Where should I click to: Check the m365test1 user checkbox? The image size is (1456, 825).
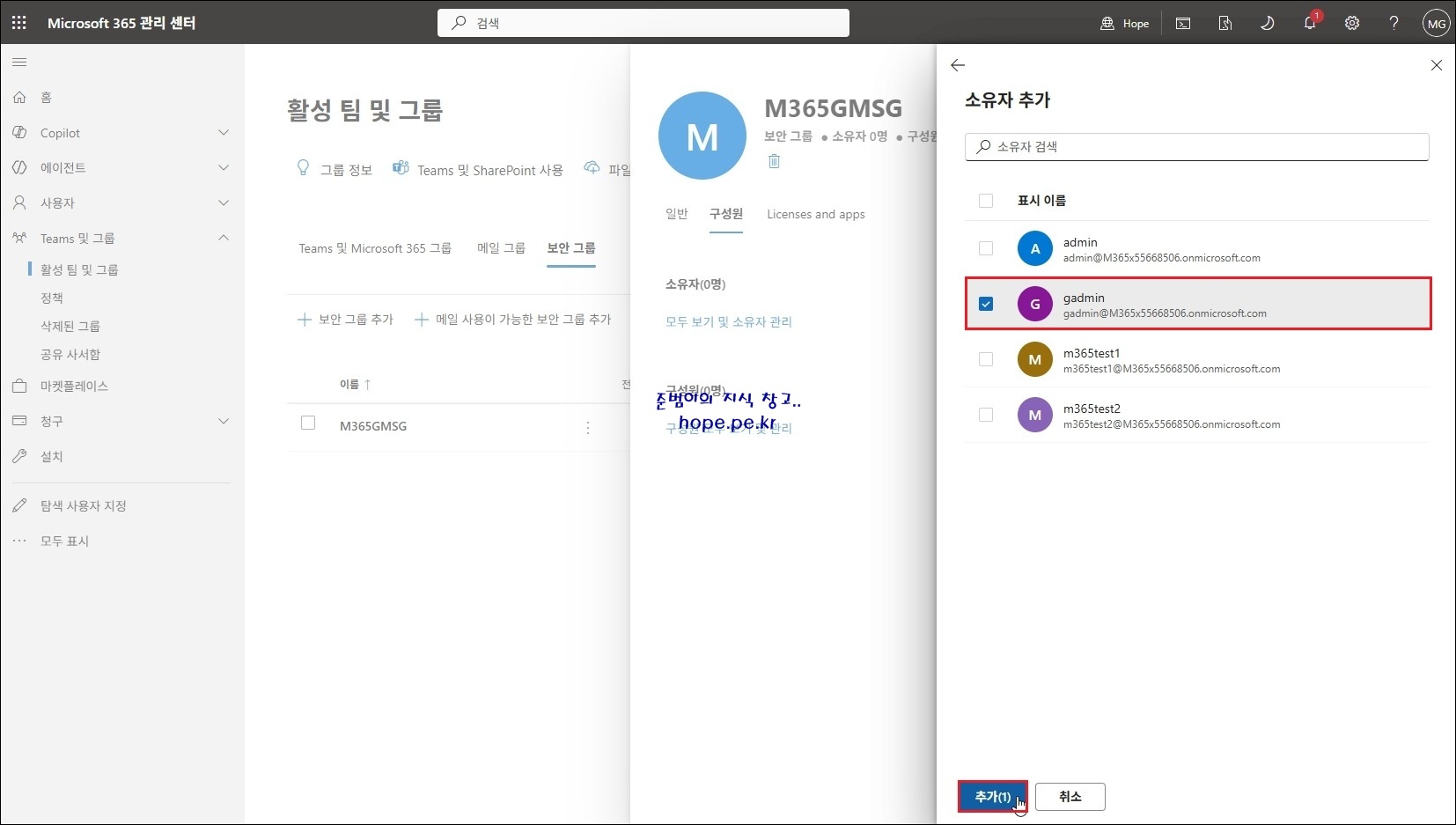[986, 359]
